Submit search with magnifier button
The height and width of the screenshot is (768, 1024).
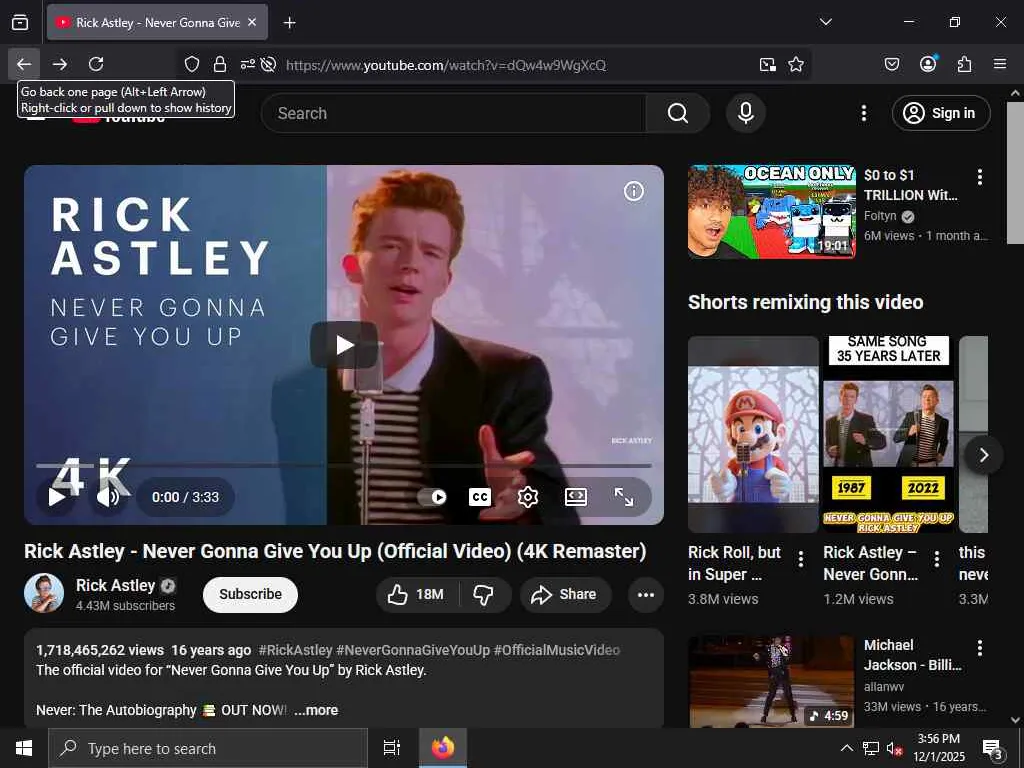[x=678, y=113]
